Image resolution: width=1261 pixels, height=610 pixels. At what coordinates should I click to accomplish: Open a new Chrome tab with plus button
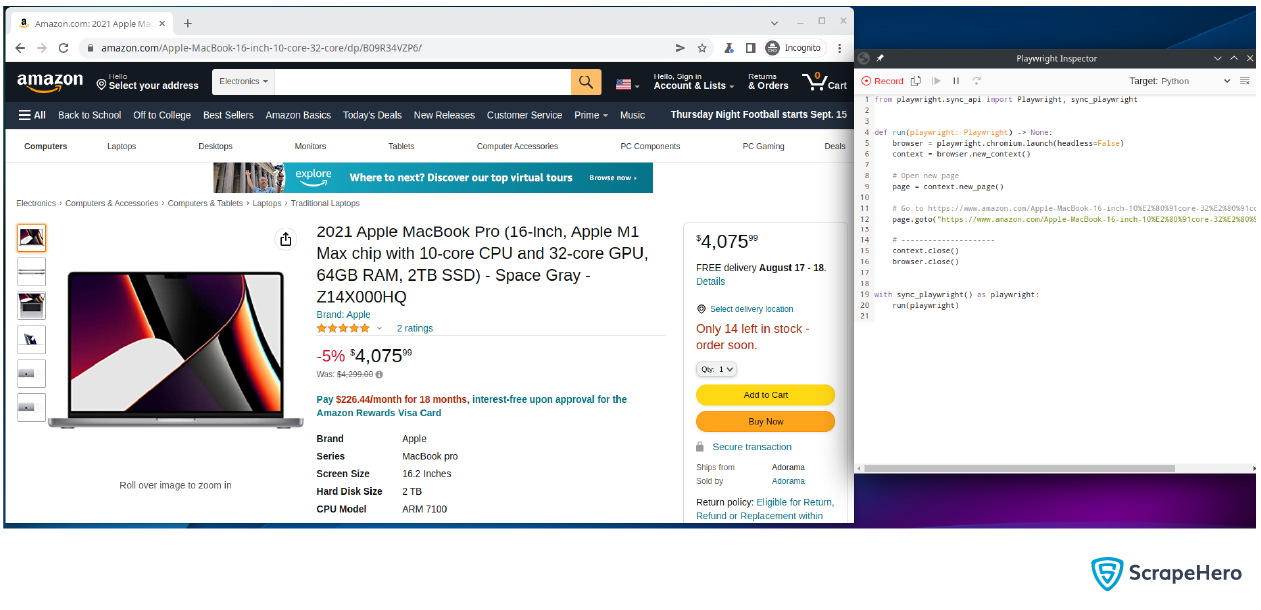tap(188, 23)
